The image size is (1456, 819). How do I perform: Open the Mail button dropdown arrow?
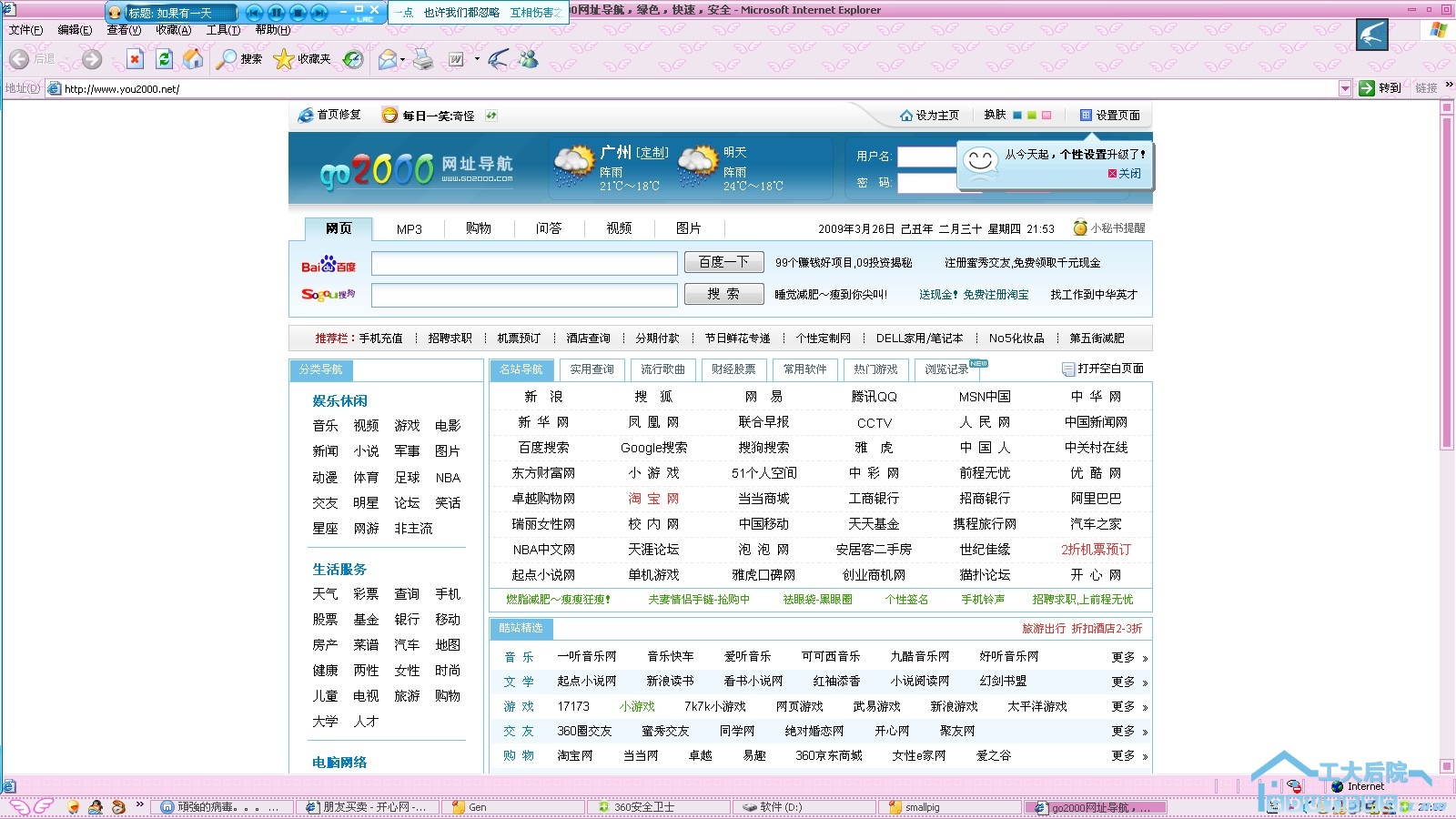[402, 60]
